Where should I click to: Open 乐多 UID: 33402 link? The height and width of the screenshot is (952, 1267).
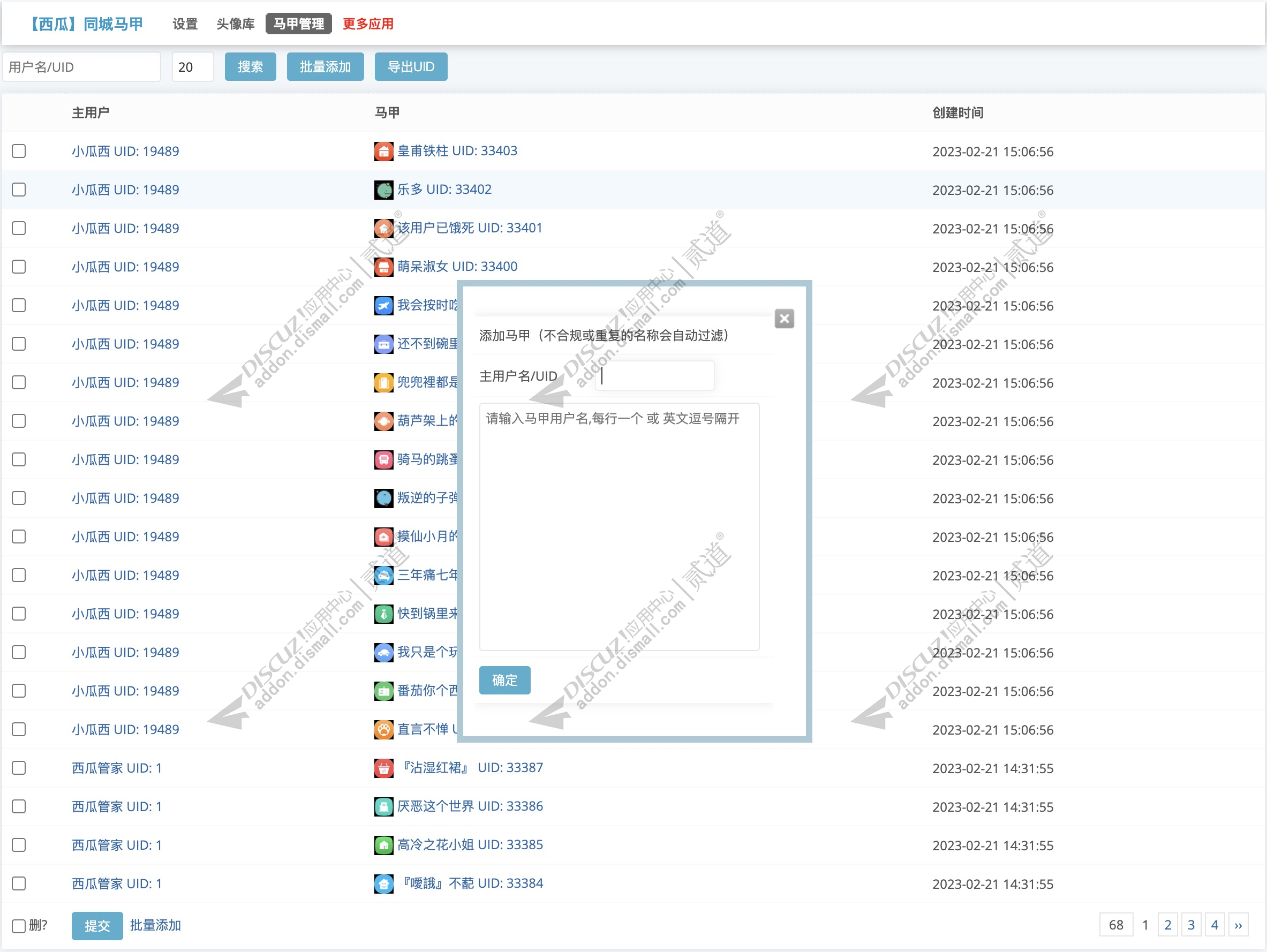tap(444, 189)
